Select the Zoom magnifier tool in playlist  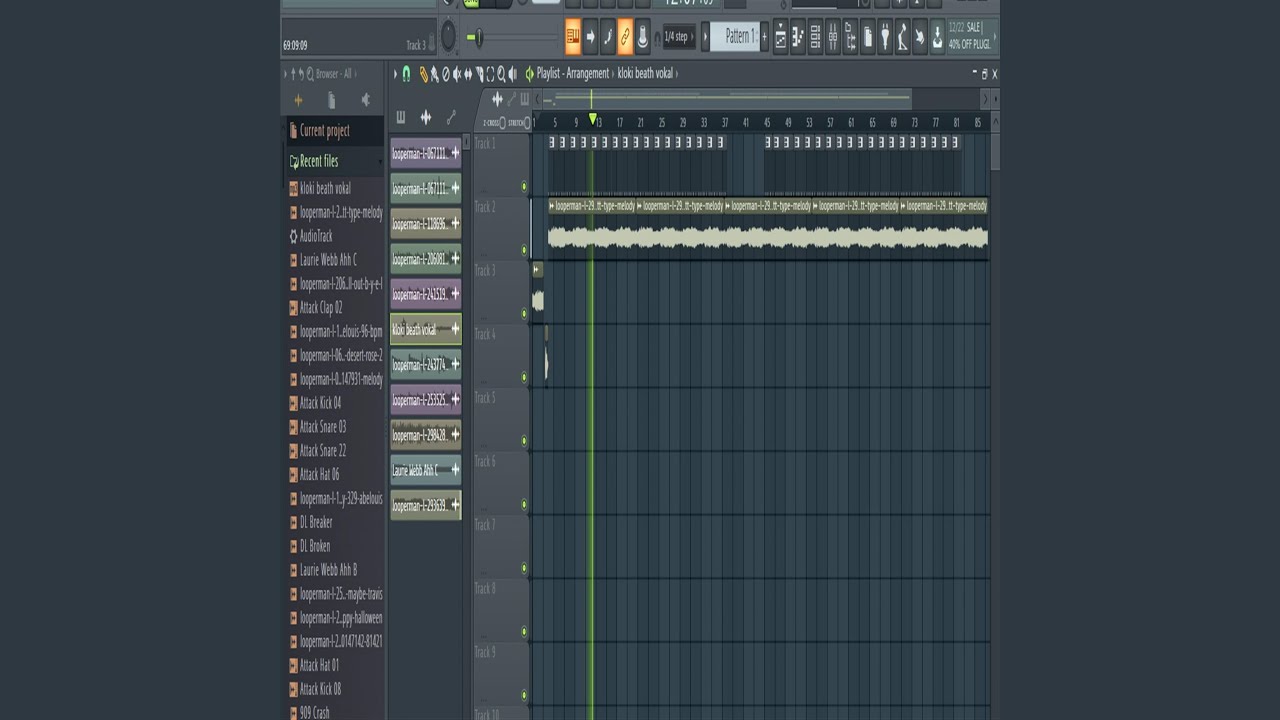501,74
